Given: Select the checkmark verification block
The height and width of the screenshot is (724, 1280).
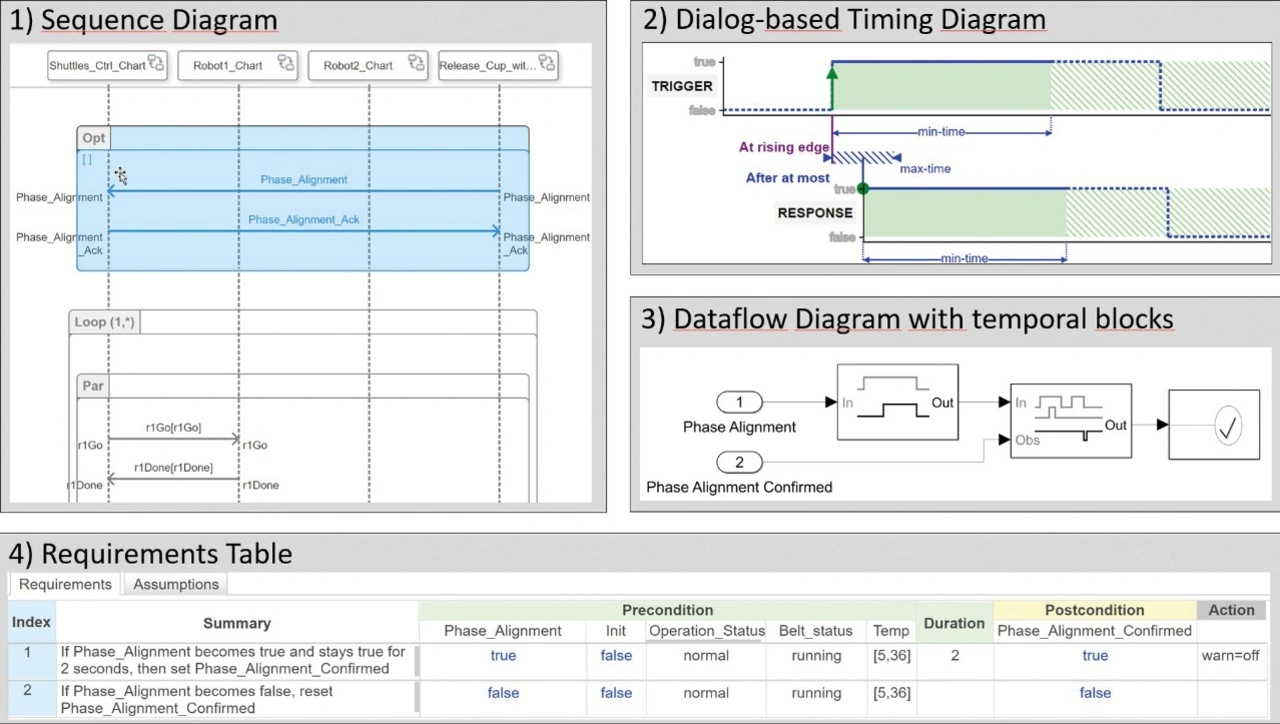Looking at the screenshot, I should pyautogui.click(x=1214, y=426).
